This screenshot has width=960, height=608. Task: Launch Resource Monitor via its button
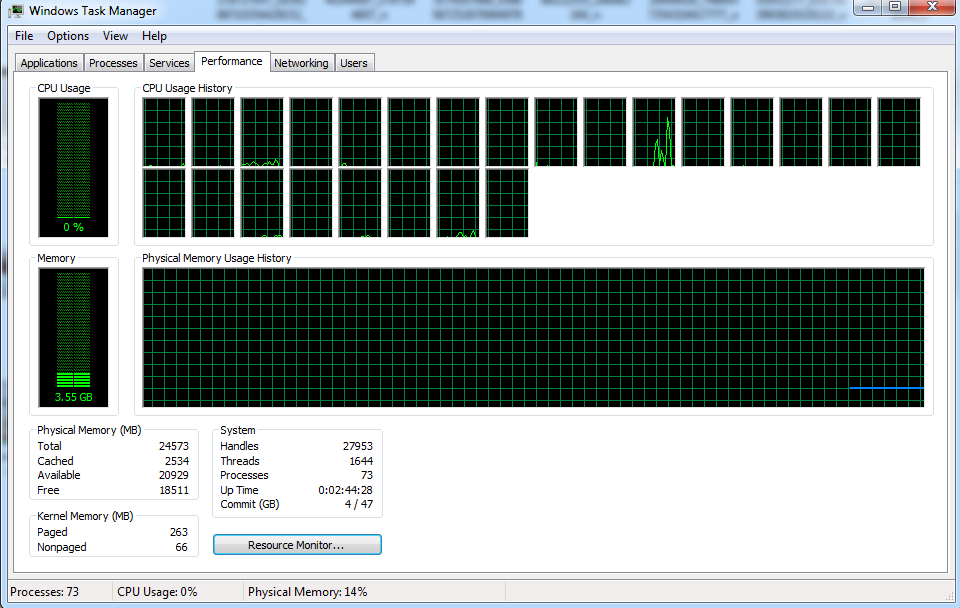[x=297, y=545]
